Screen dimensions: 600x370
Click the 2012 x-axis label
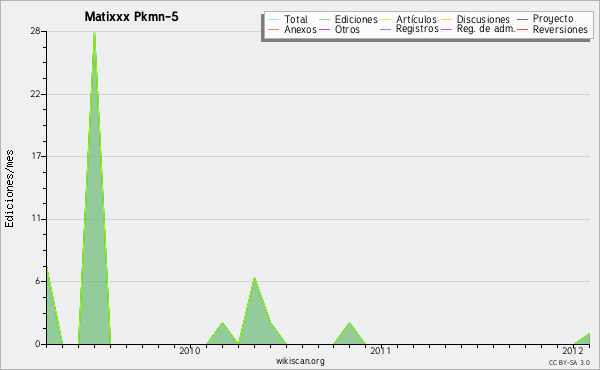pyautogui.click(x=572, y=350)
